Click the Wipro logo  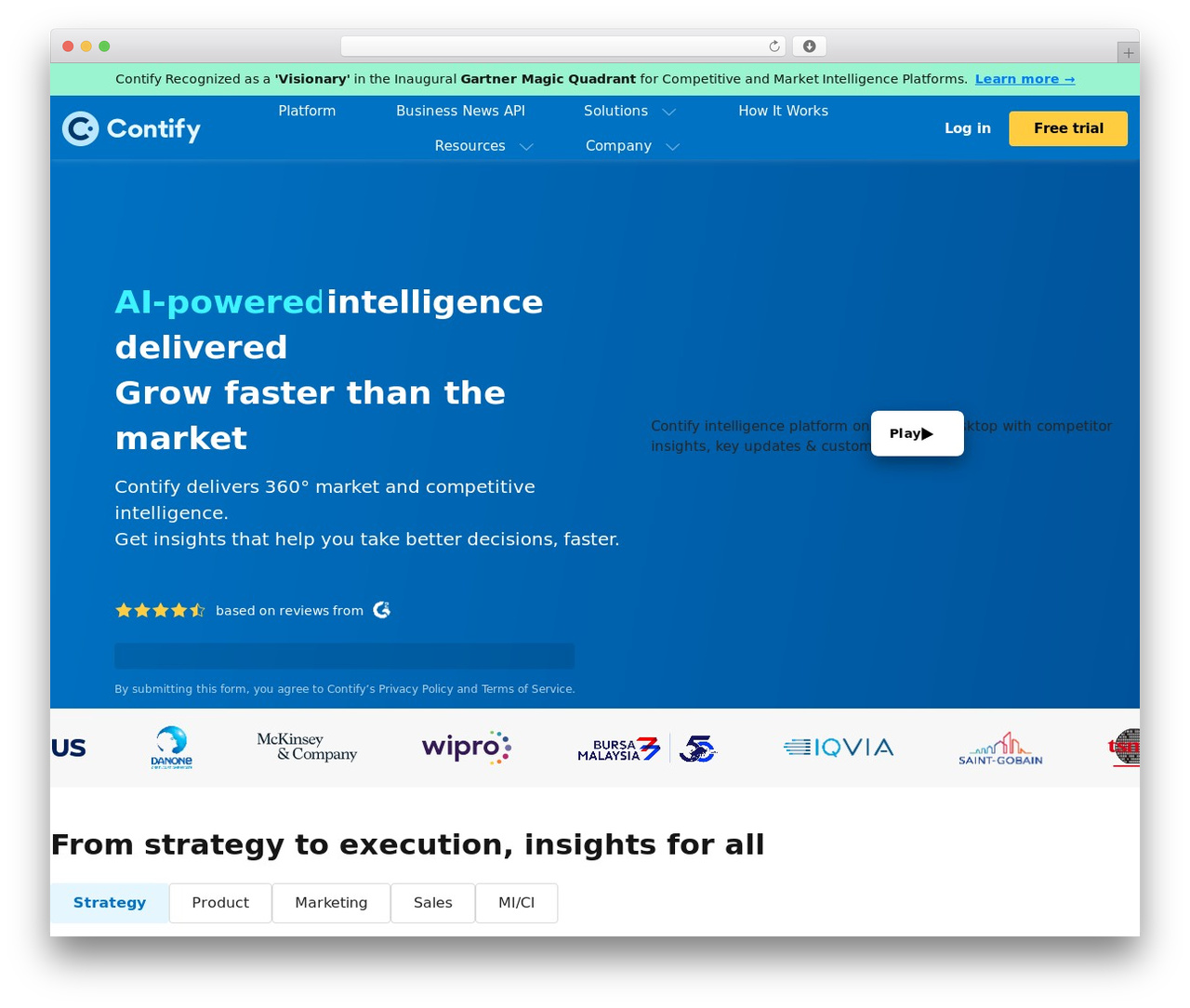tap(467, 747)
